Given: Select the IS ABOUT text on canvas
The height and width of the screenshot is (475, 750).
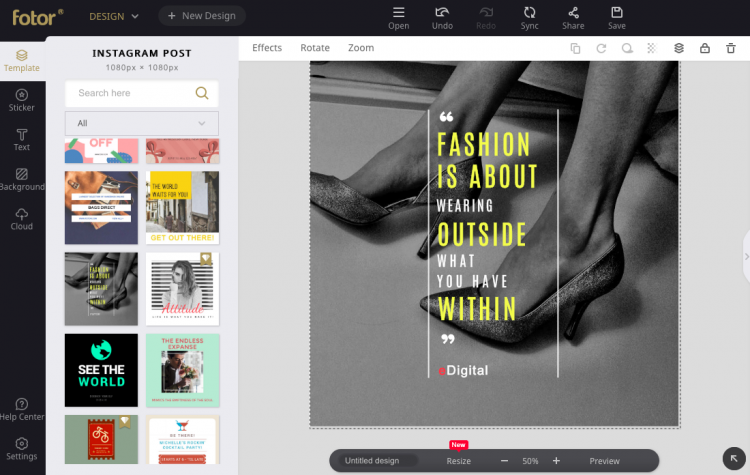Looking at the screenshot, I should tap(487, 177).
